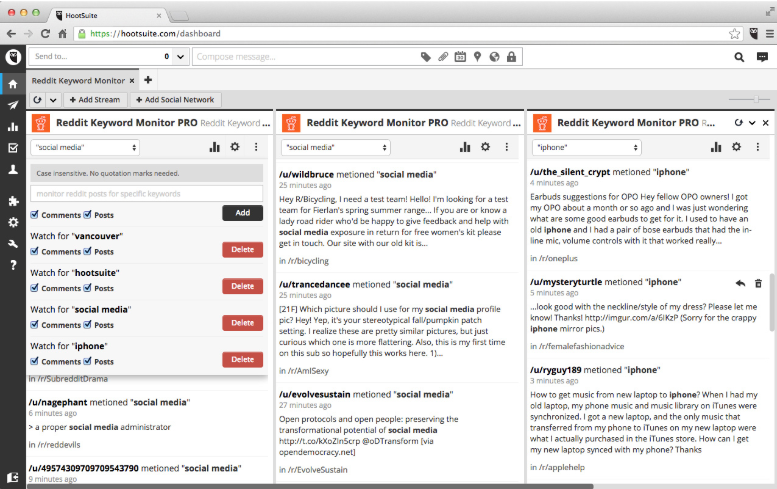
Task: Open gear settings in iphone stream
Action: pos(736,147)
